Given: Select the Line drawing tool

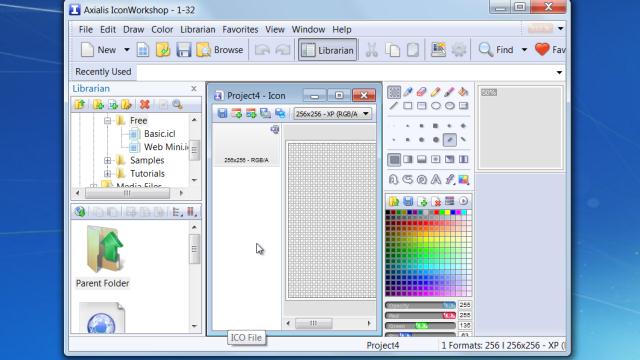Looking at the screenshot, I should click(x=394, y=106).
